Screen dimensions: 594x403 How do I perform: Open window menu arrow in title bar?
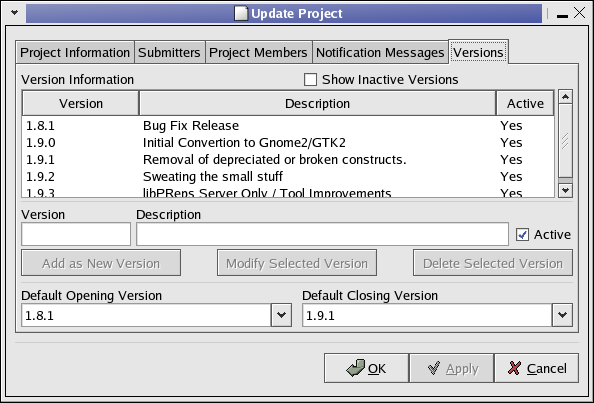point(14,13)
